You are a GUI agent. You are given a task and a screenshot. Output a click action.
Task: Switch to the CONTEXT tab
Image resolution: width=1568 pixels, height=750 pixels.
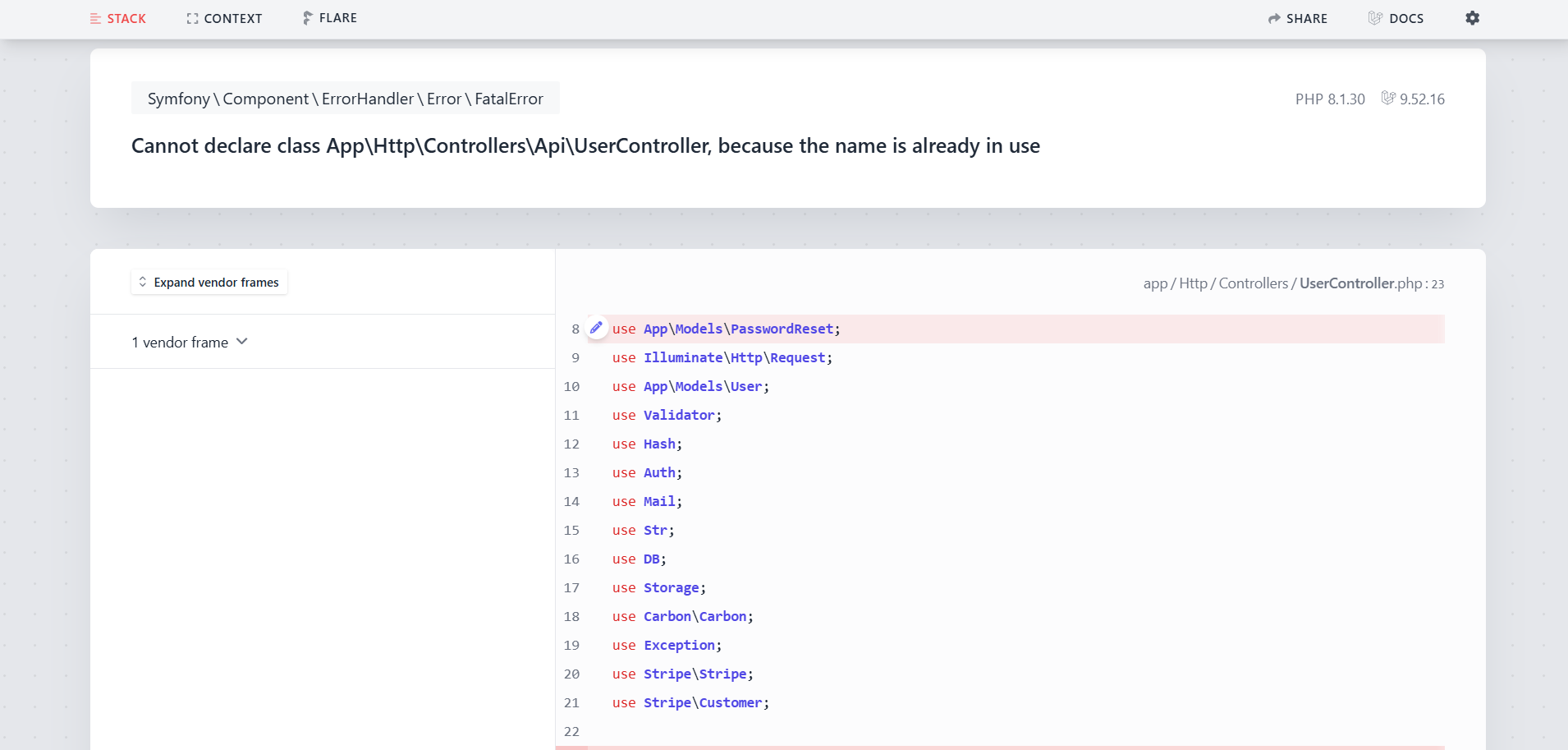click(224, 18)
